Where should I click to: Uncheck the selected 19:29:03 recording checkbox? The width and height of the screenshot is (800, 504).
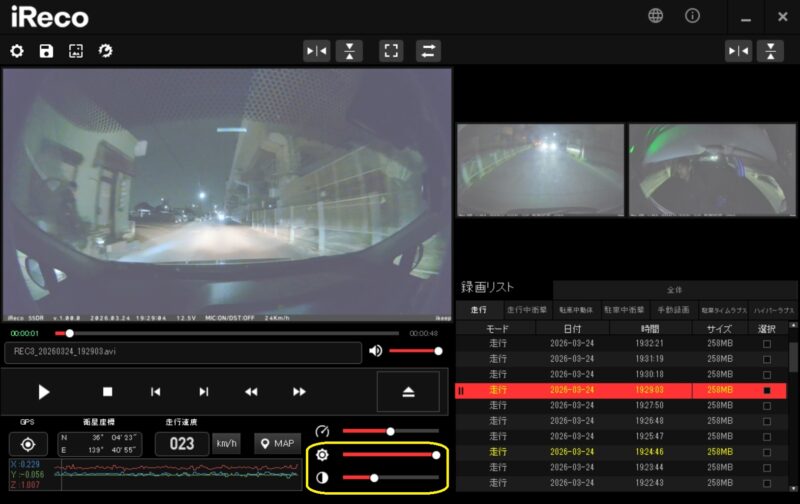[x=767, y=390]
